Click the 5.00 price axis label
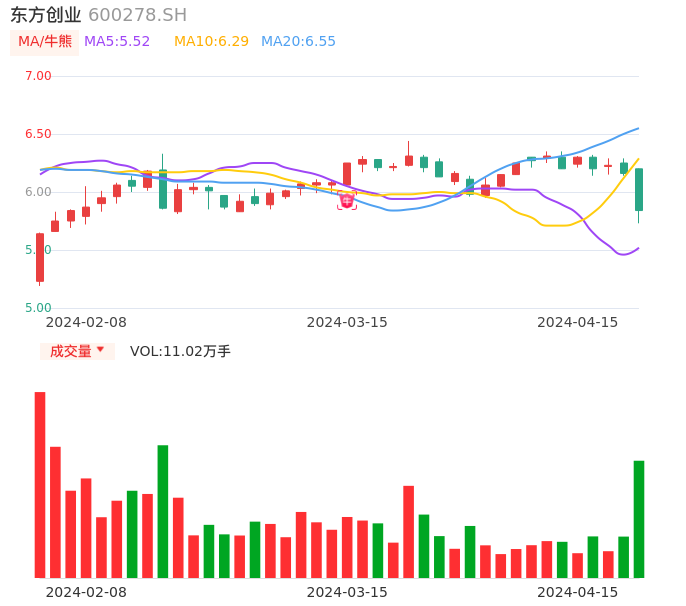This screenshot has height=606, width=686. (x=38, y=308)
